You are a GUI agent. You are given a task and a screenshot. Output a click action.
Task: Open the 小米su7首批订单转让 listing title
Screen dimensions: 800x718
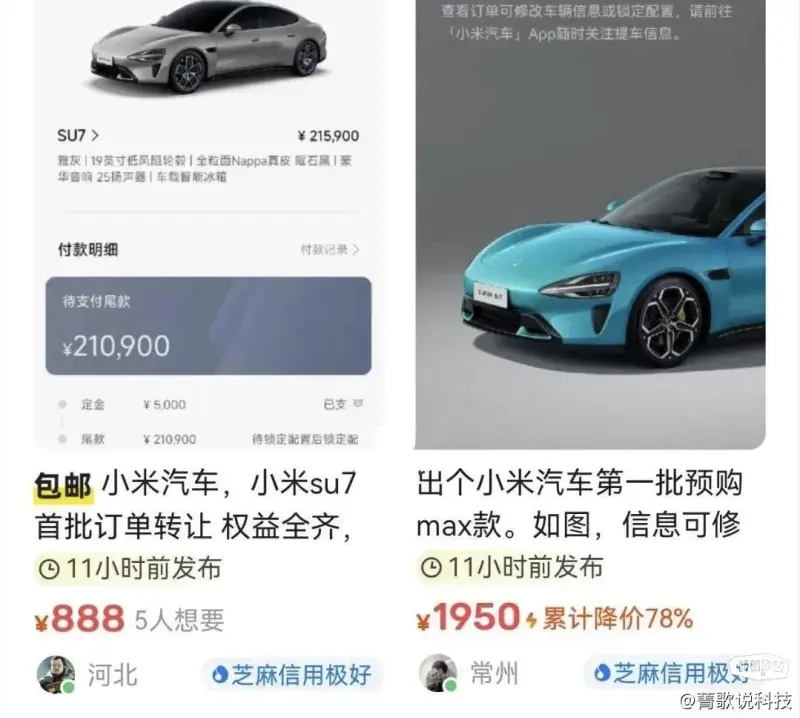click(196, 505)
